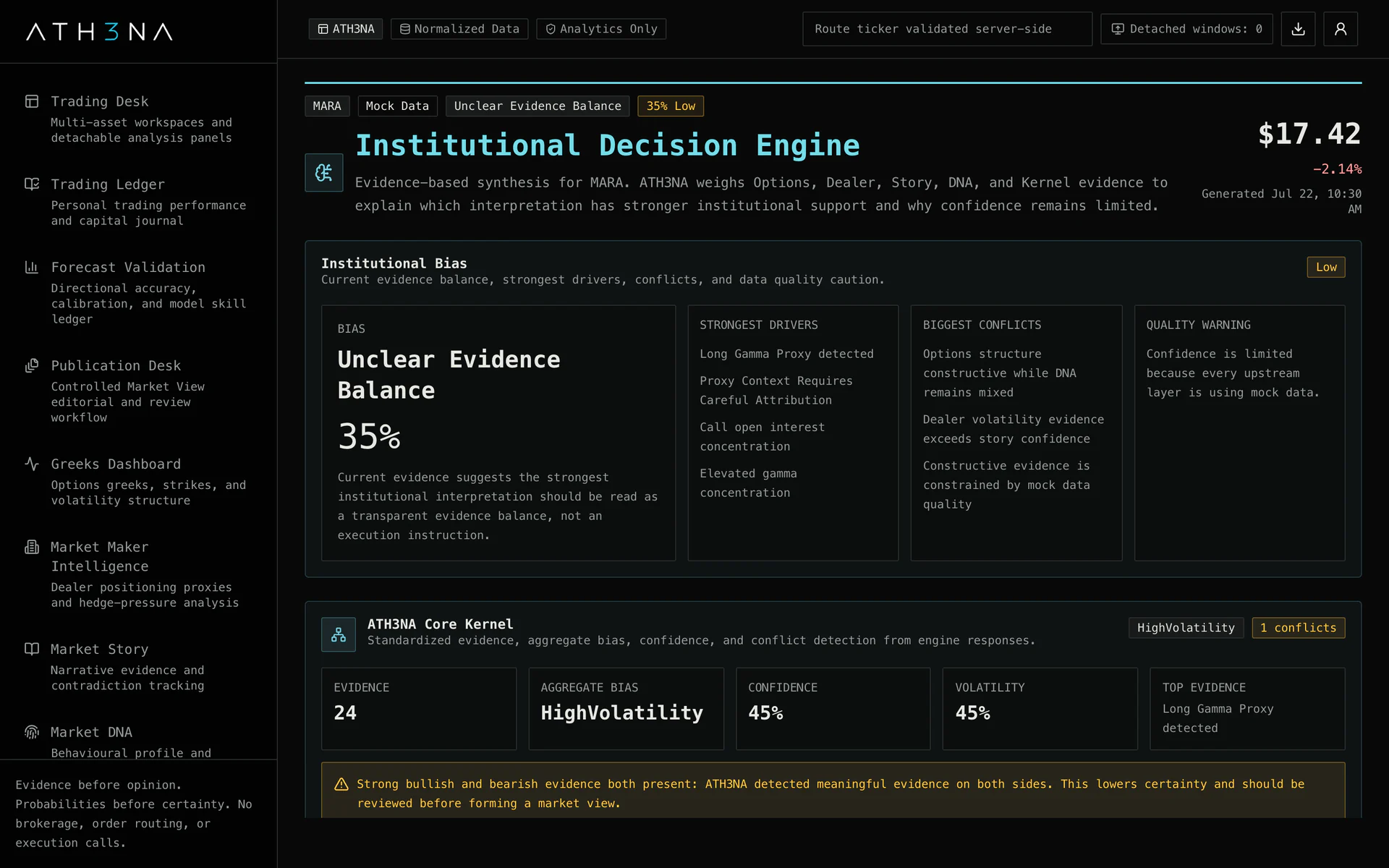The width and height of the screenshot is (1389, 868).
Task: Click the BIAS card 35% value
Action: coord(369,437)
